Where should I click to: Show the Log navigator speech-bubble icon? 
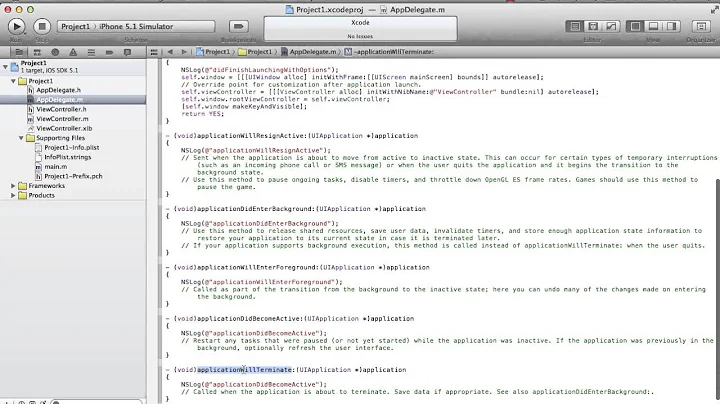pos(127,52)
